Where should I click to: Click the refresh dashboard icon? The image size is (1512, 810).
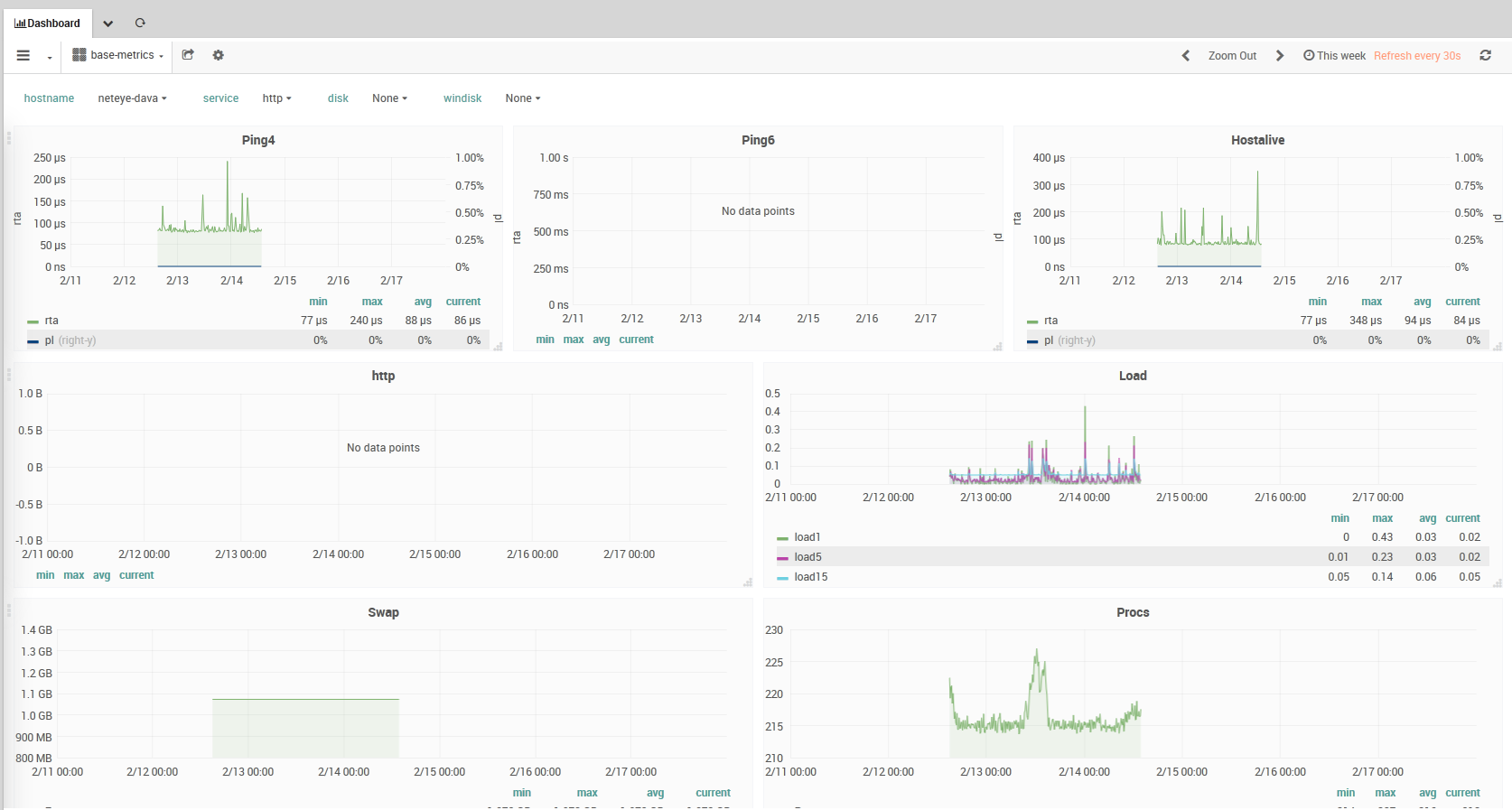click(1485, 56)
